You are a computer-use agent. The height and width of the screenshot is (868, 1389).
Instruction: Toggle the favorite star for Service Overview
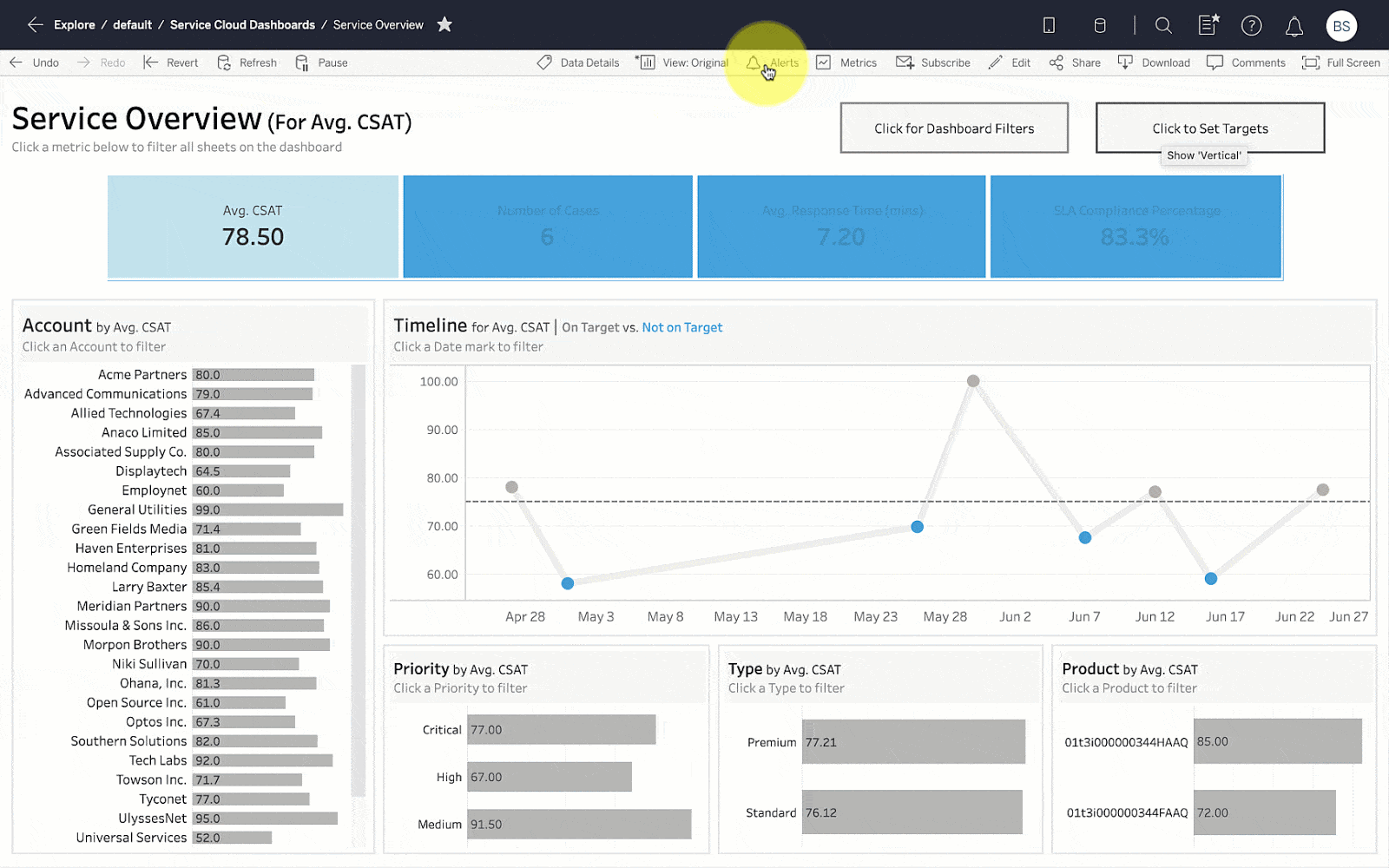(444, 24)
